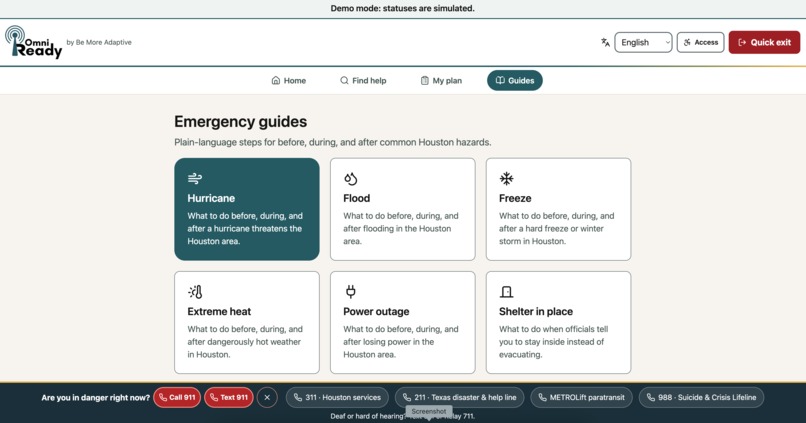Screen dimensions: 806x423
Task: Click the door icon on Shelter in place
Action: click(x=506, y=291)
